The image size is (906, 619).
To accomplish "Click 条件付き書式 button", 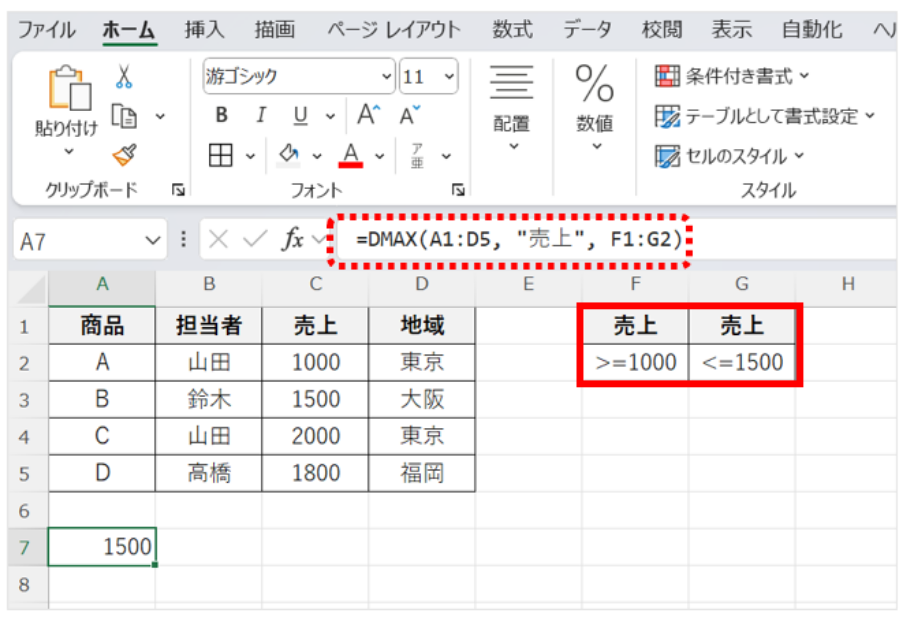I will (x=733, y=76).
